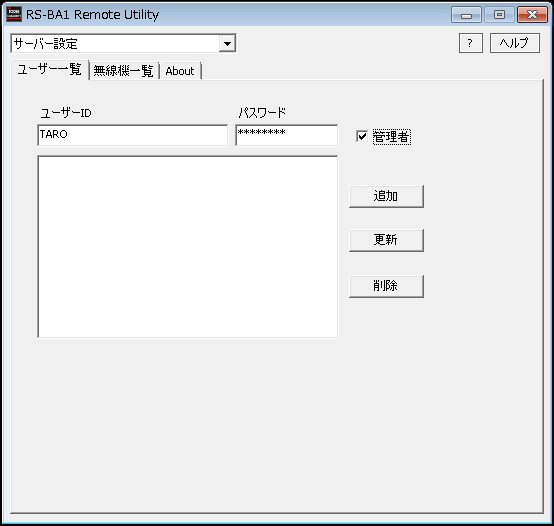This screenshot has width=554, height=526.
Task: Toggle the 管理者 checkbox
Action: (362, 136)
